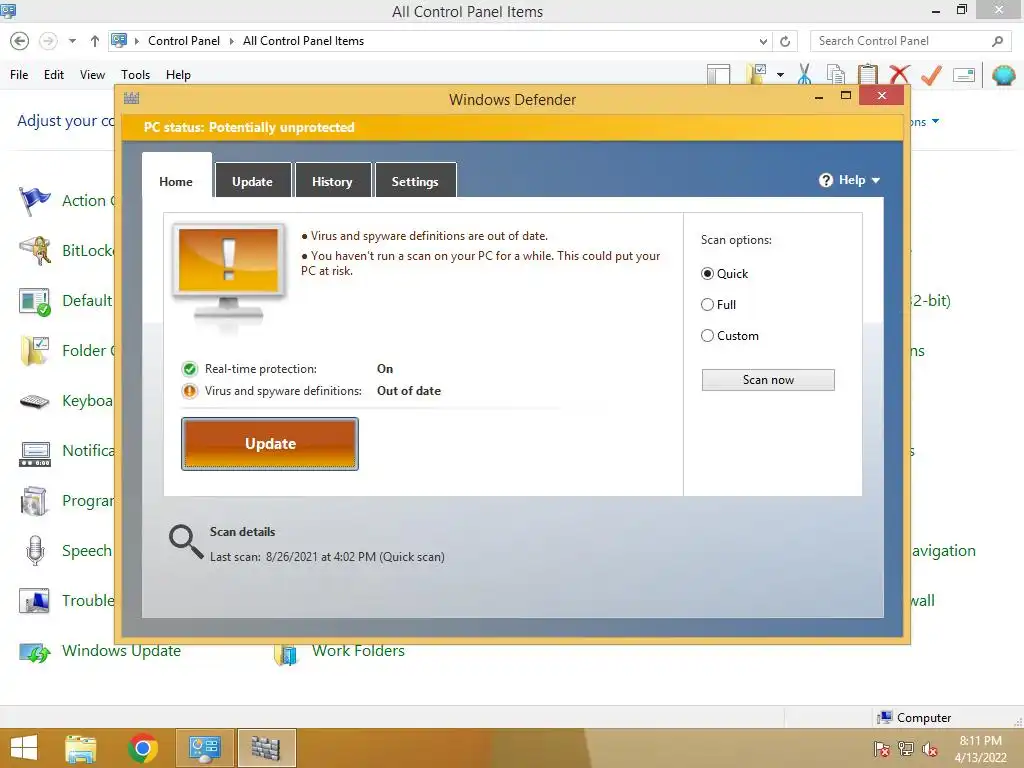Open the Windows Update control panel item
1024x768 pixels.
(x=121, y=651)
